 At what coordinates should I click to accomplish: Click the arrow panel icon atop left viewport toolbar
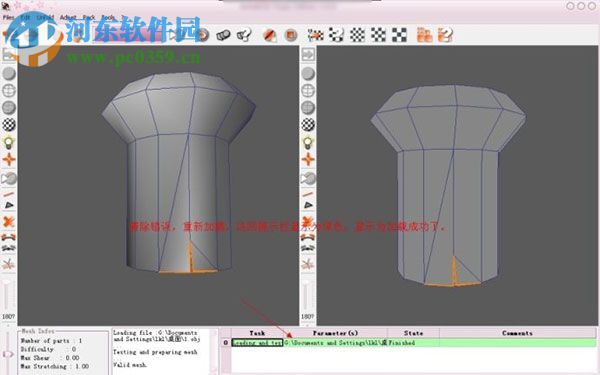pos(9,54)
